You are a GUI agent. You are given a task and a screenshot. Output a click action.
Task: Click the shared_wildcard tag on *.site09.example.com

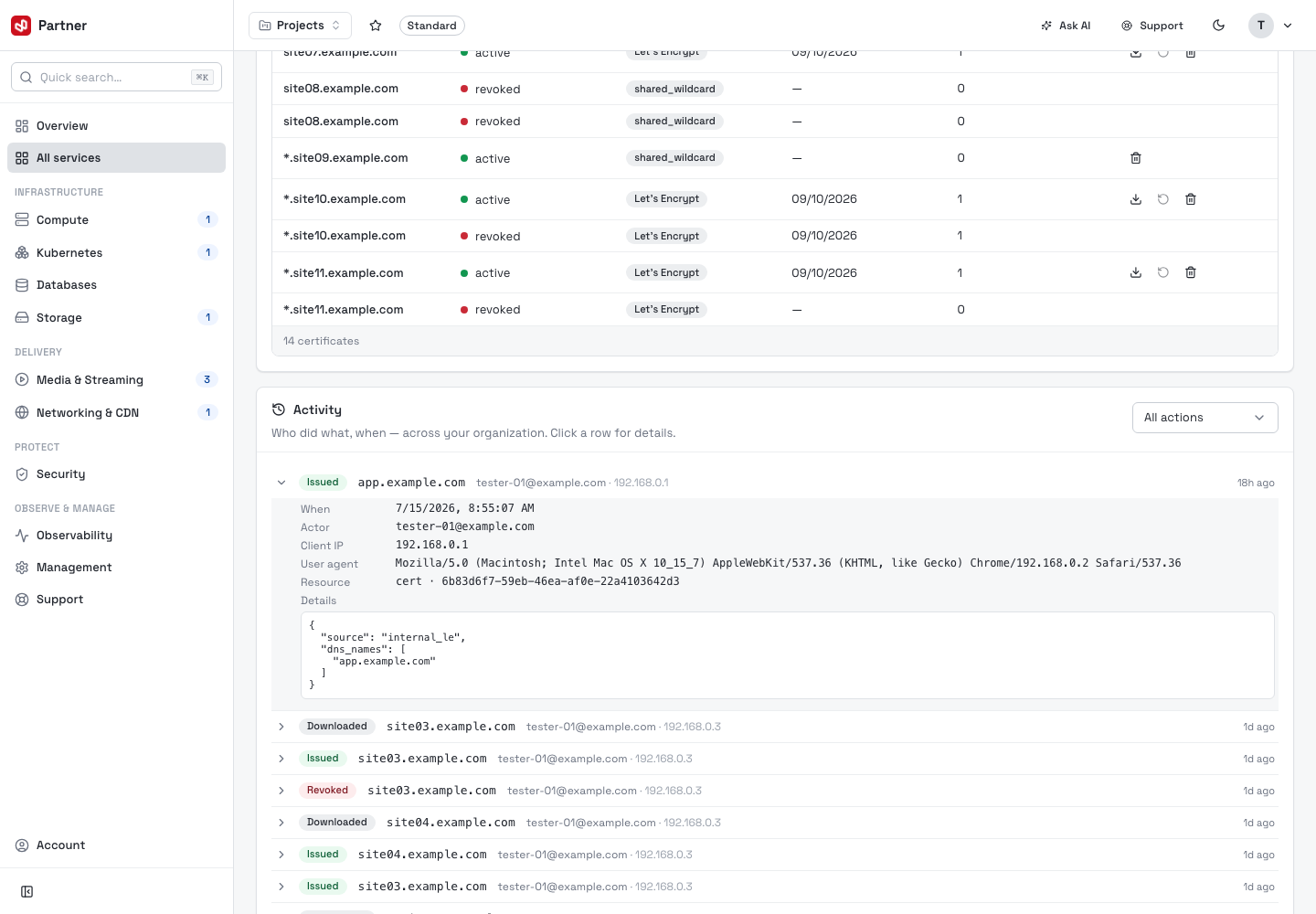tap(674, 158)
